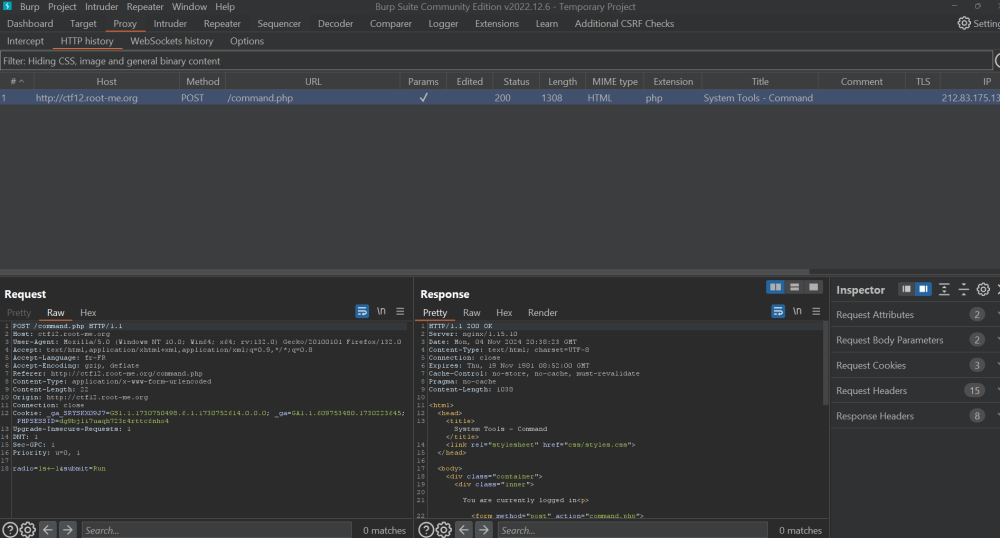This screenshot has width=1000, height=538.
Task: Open the Burp menu
Action: pos(29,6)
